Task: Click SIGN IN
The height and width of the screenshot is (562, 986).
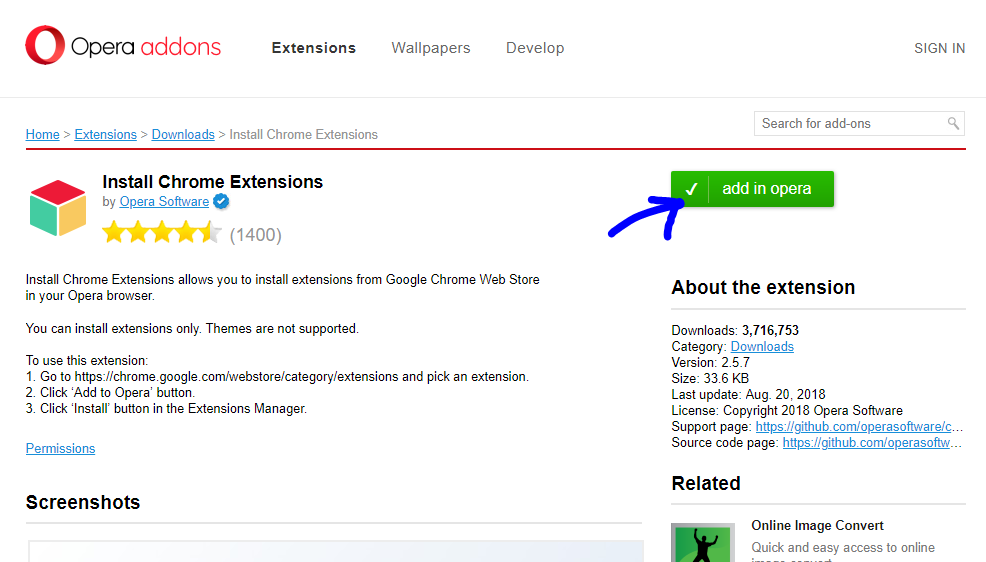Action: click(939, 48)
